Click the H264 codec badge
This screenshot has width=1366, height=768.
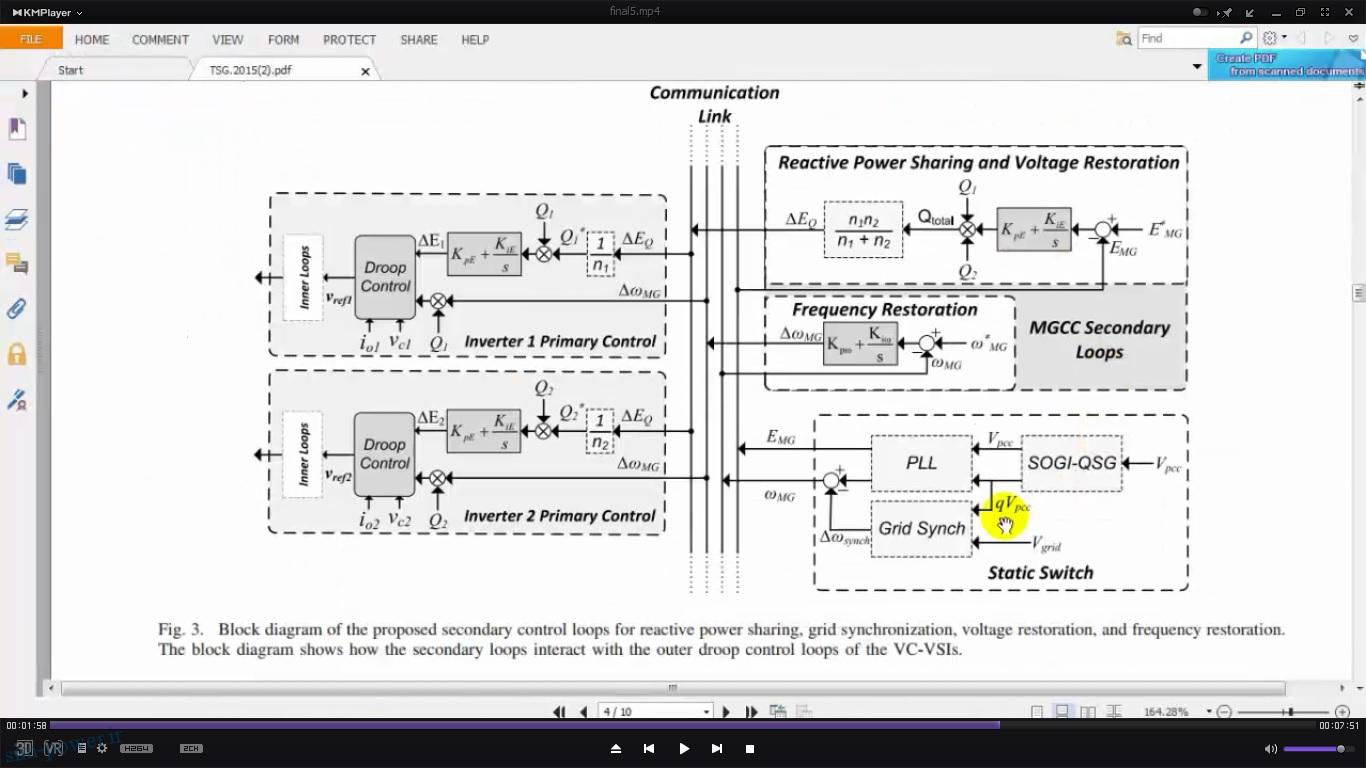point(137,748)
